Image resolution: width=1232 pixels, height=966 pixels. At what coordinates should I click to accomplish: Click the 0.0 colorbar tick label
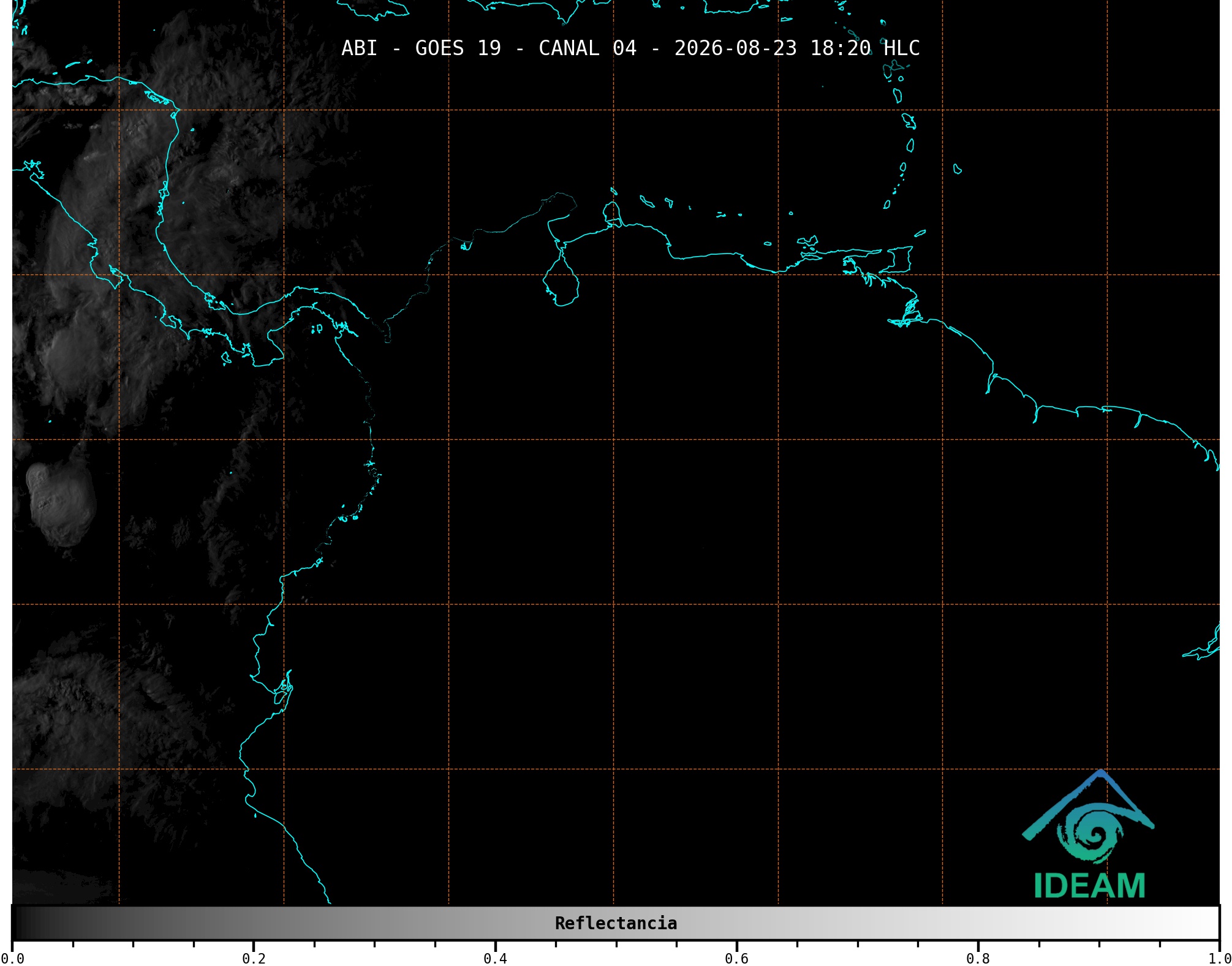tap(12, 959)
